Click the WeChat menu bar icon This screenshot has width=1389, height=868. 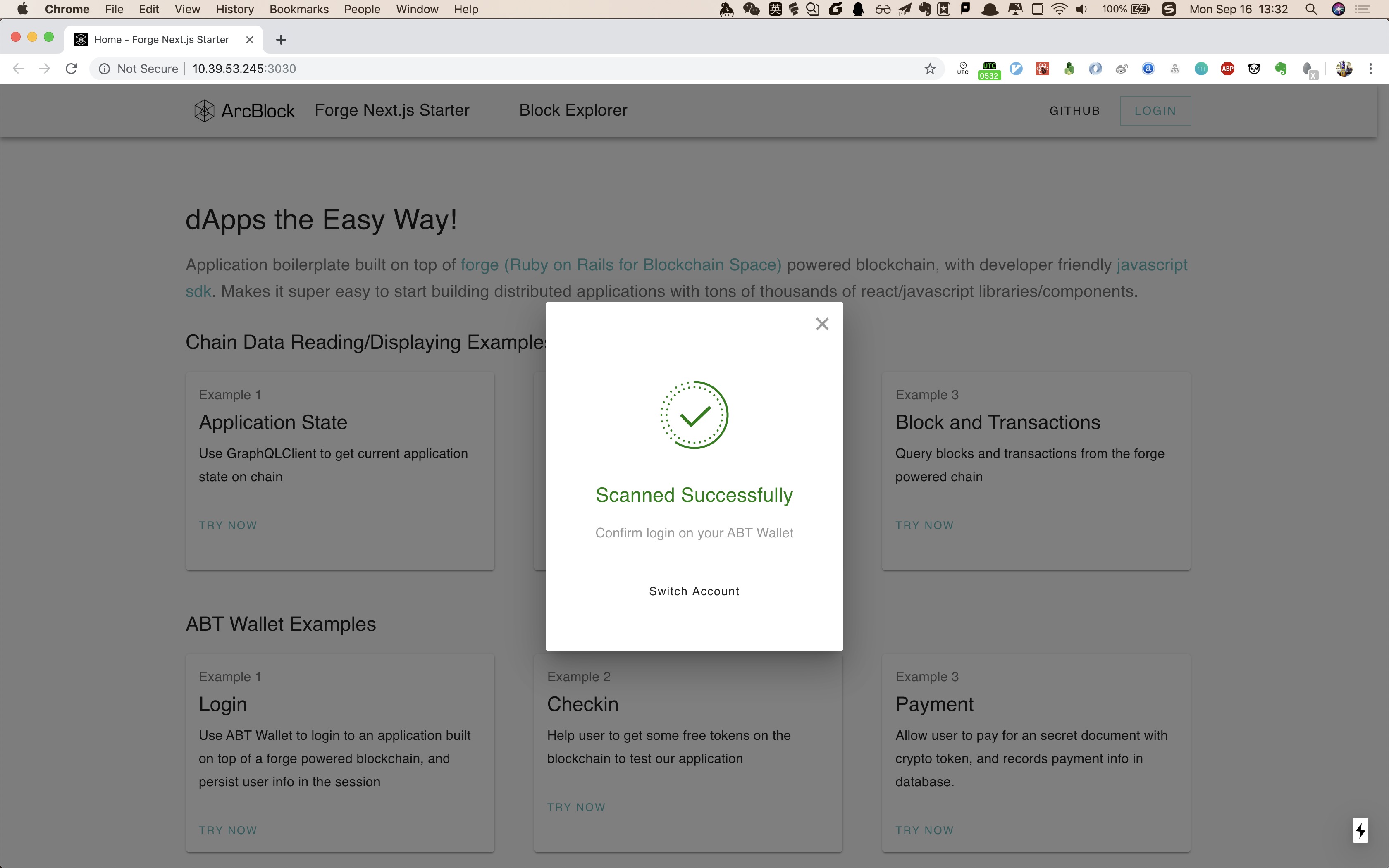(751, 9)
